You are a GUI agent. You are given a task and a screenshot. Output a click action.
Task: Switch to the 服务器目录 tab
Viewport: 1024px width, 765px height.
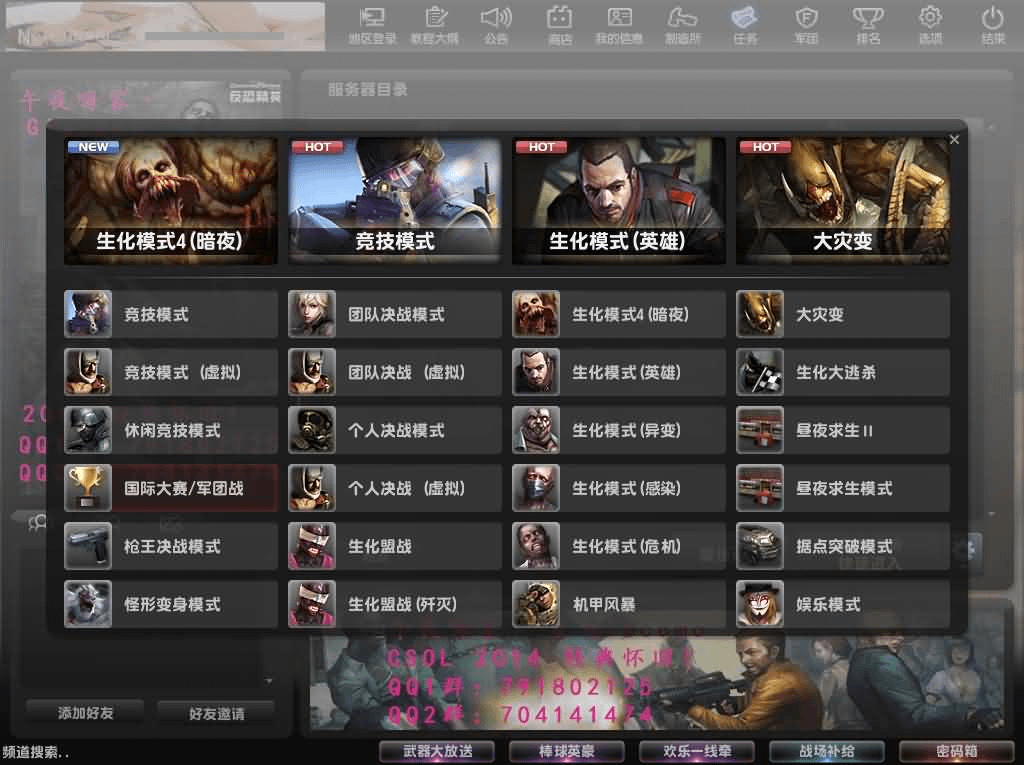pyautogui.click(x=368, y=90)
